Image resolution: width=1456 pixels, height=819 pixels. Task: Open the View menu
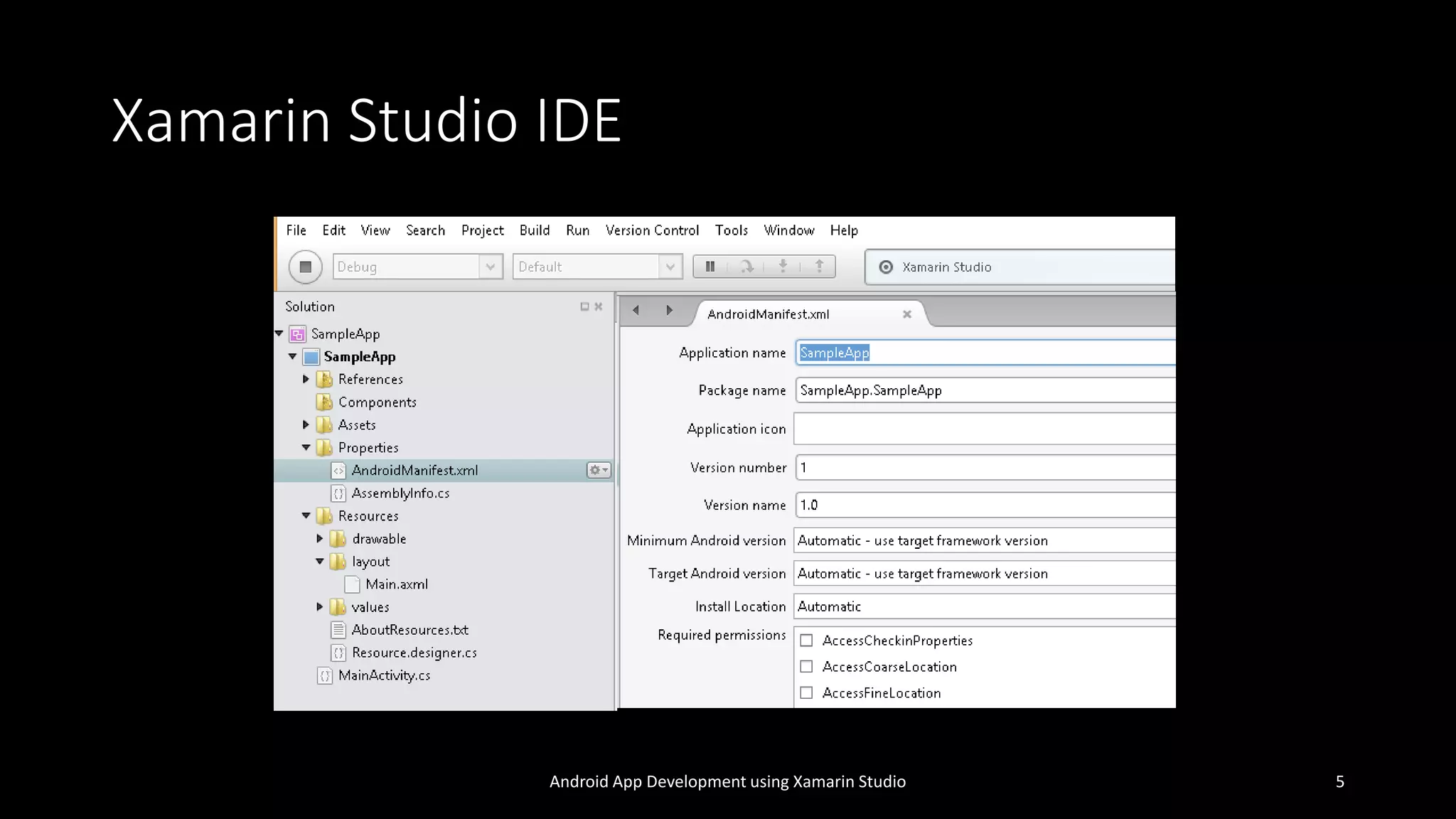(x=375, y=230)
